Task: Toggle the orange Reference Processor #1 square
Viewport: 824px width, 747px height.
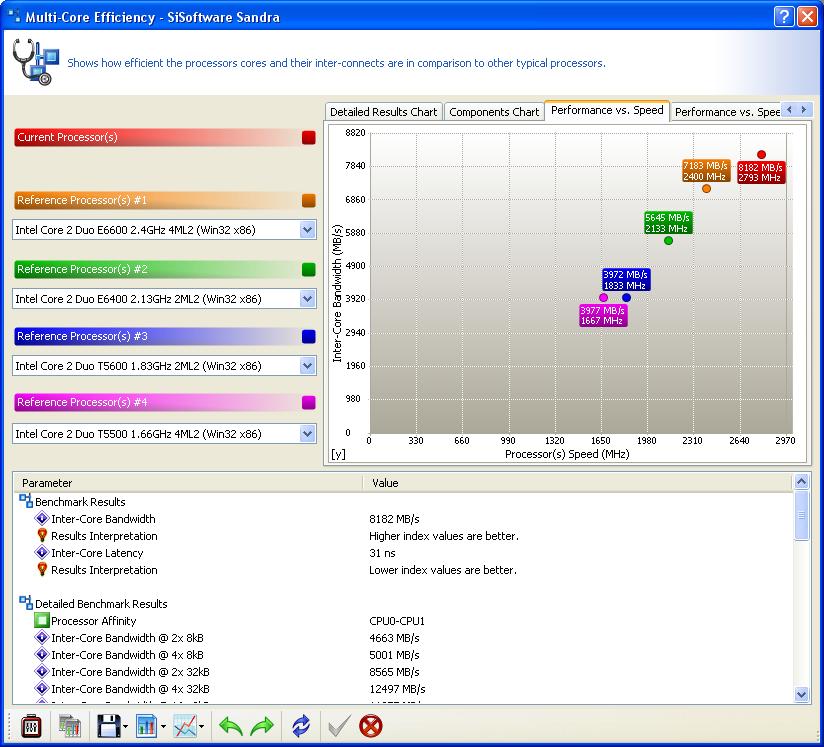Action: pyautogui.click(x=308, y=201)
